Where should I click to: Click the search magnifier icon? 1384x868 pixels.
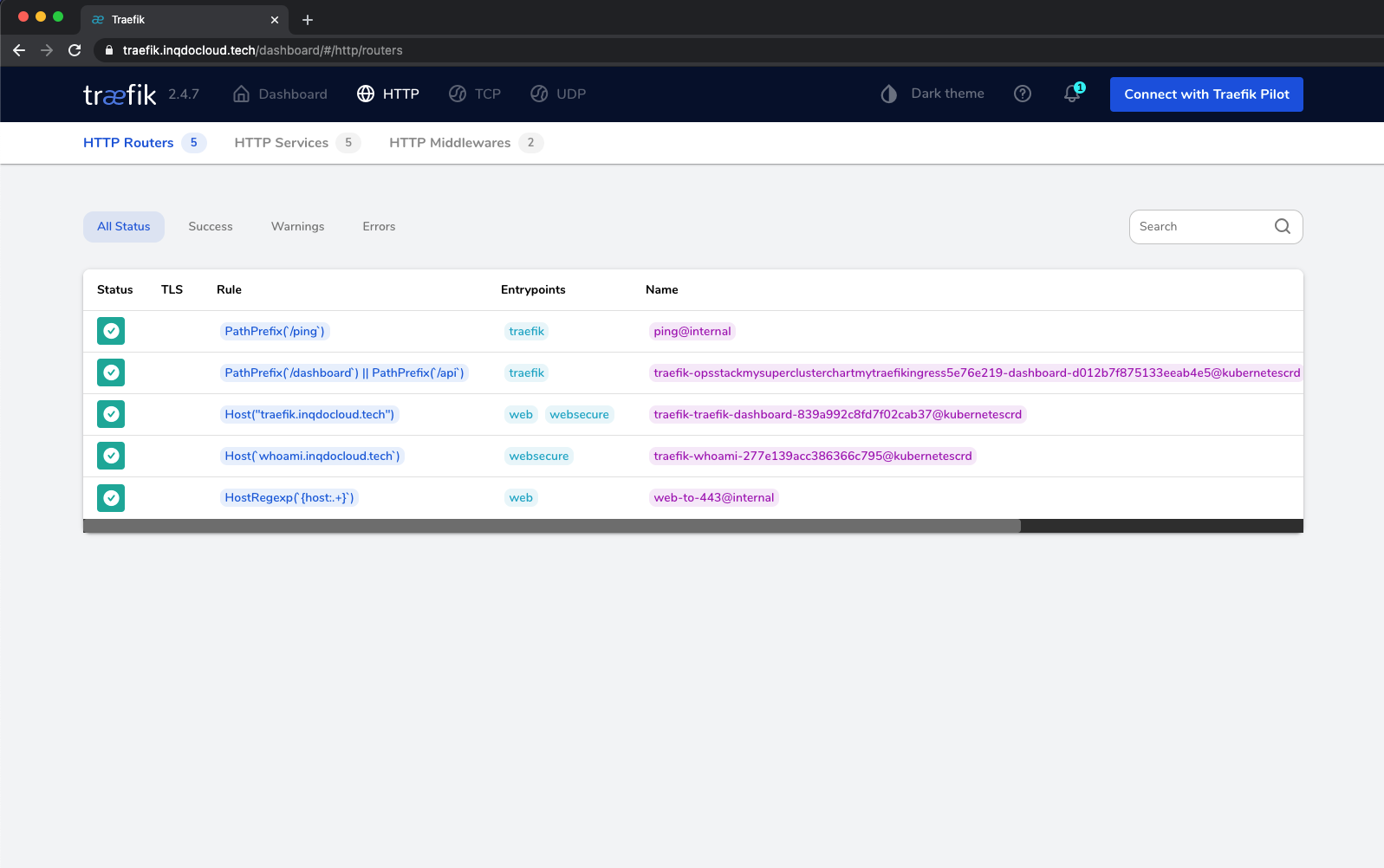coord(1283,226)
